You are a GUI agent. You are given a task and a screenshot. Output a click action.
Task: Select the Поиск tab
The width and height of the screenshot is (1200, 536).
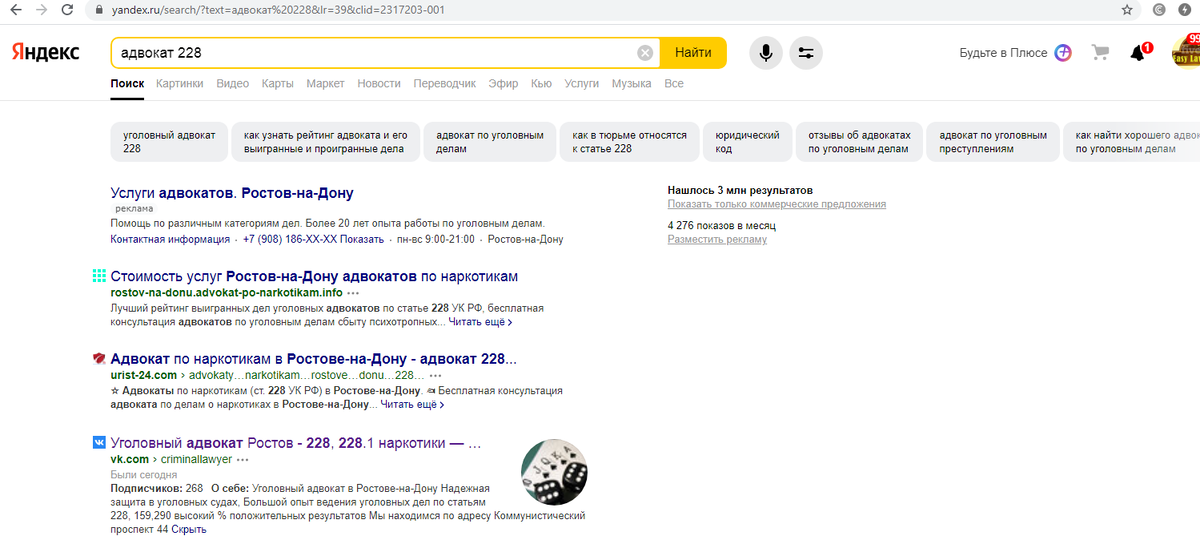click(x=127, y=83)
